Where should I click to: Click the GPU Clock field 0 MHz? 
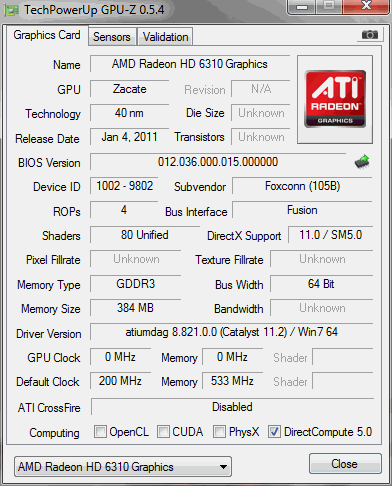[121, 357]
